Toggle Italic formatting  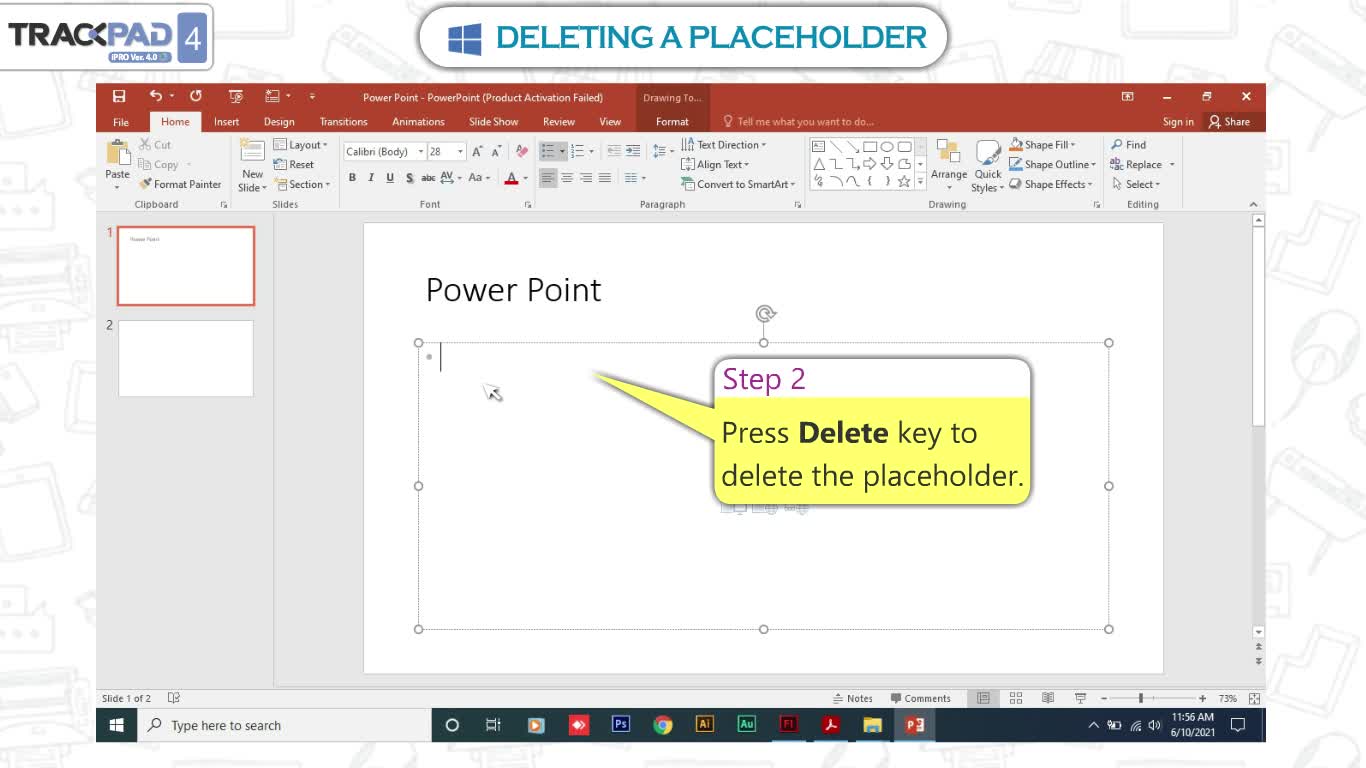point(371,178)
